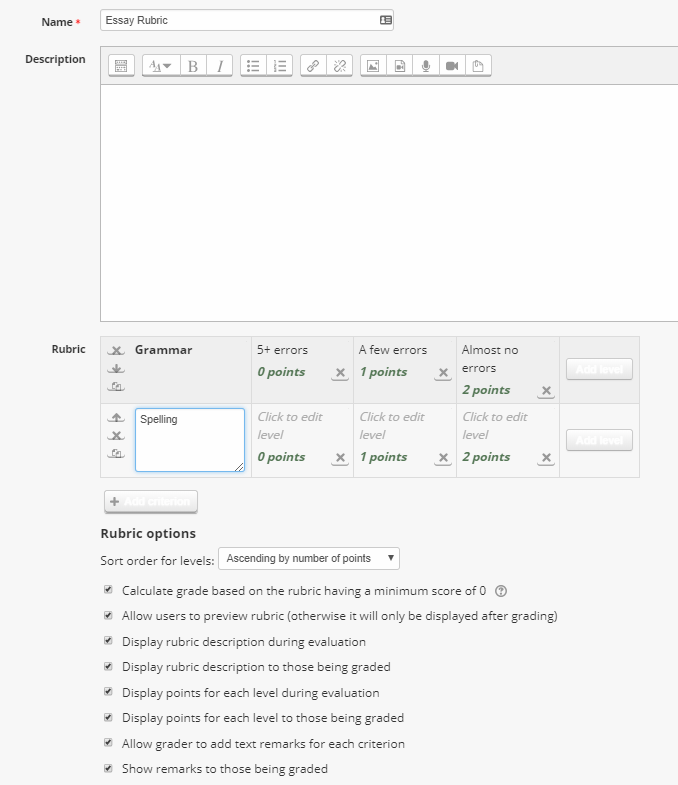Insert a link using the link icon
Viewport: 678px width, 785px height.
click(x=313, y=66)
